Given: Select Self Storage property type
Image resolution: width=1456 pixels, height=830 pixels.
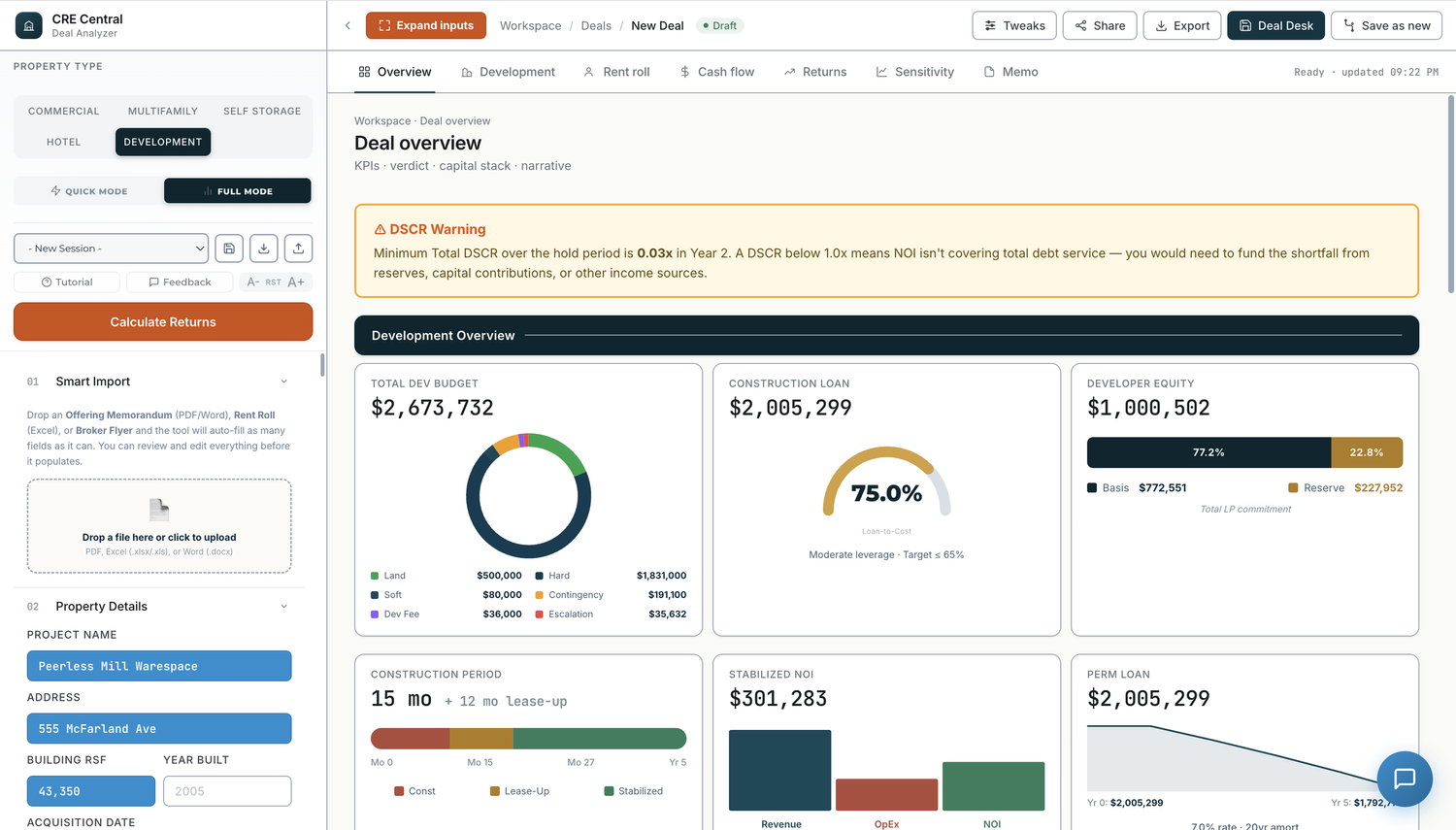Looking at the screenshot, I should click(x=262, y=111).
